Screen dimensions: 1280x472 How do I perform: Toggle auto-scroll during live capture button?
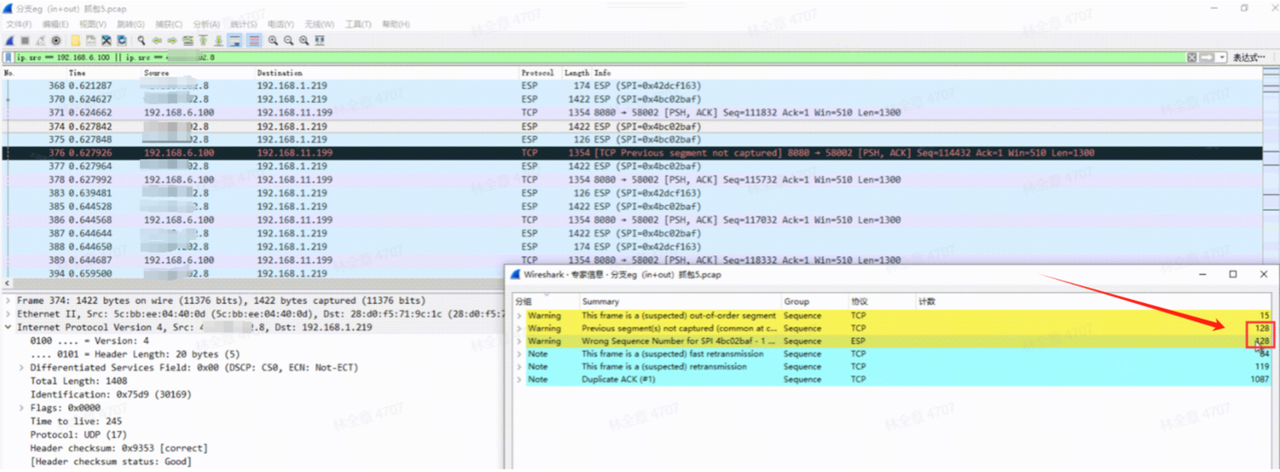pos(236,40)
